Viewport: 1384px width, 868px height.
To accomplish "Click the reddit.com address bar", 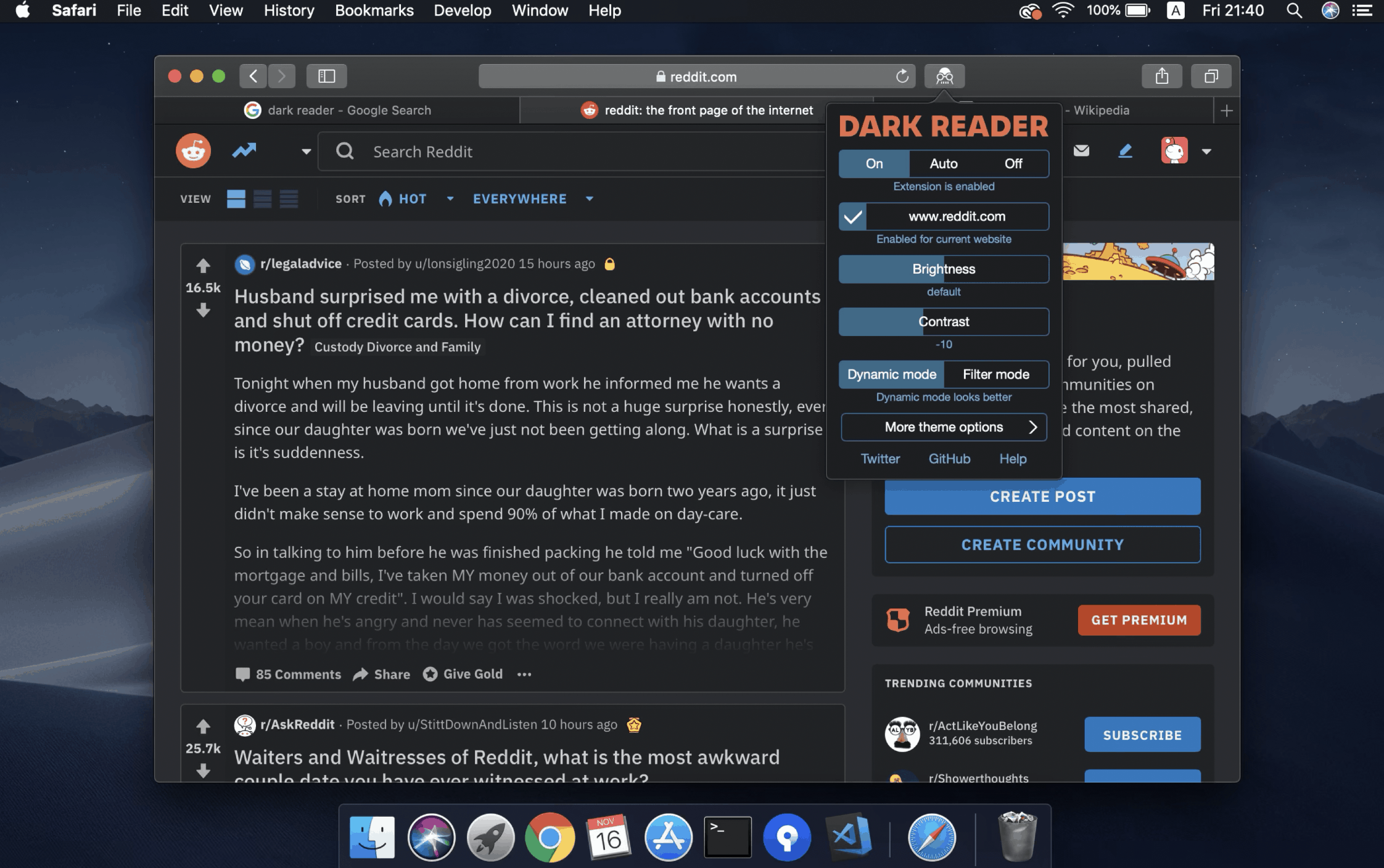I will (697, 76).
